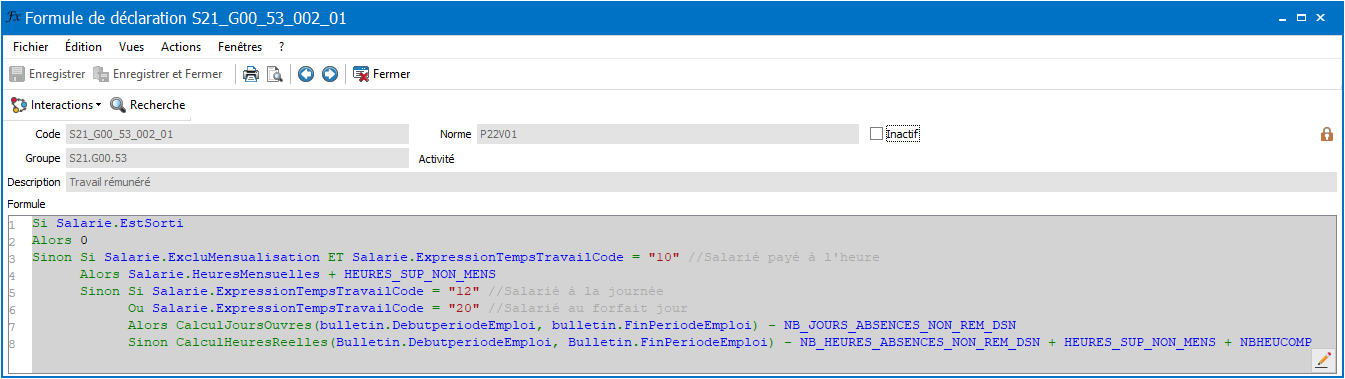Open the Fenêtres menu
Viewport: 1345px width, 379px height.
(239, 47)
